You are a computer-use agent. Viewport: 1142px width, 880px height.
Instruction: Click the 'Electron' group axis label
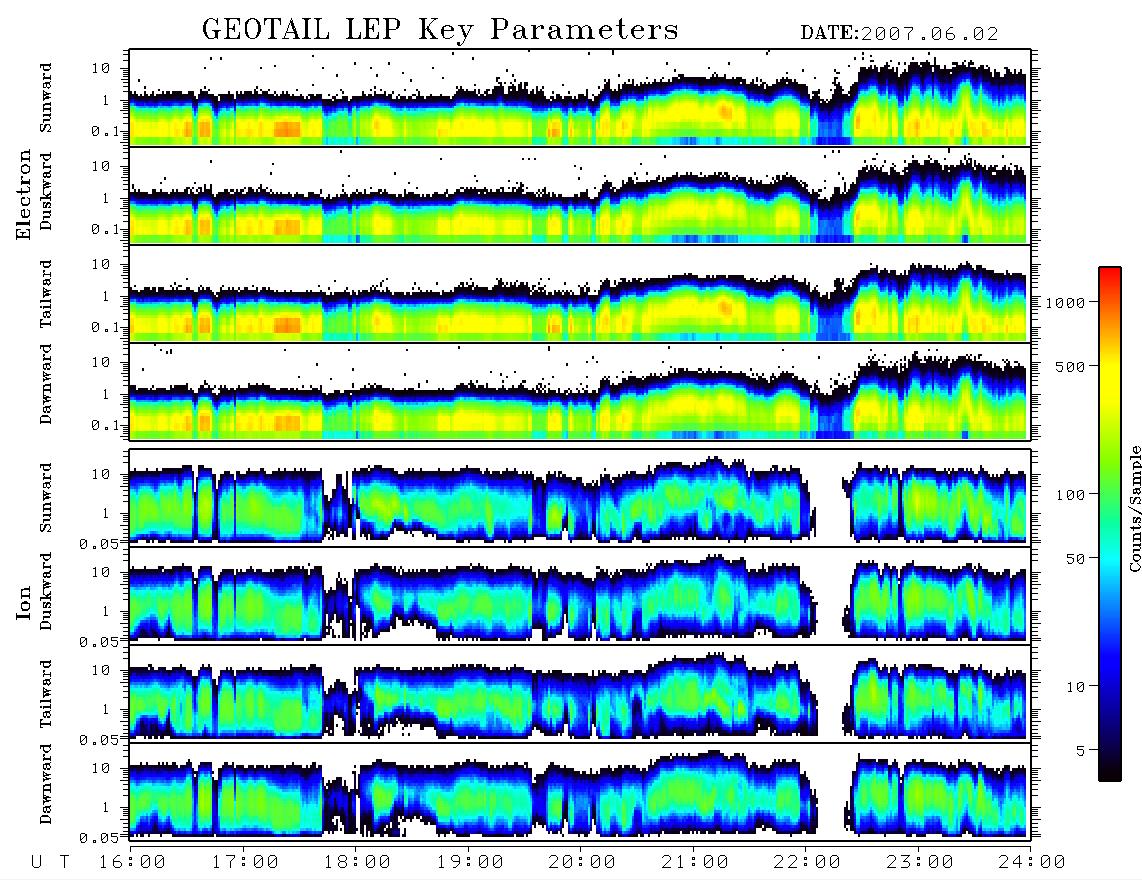[x=24, y=194]
